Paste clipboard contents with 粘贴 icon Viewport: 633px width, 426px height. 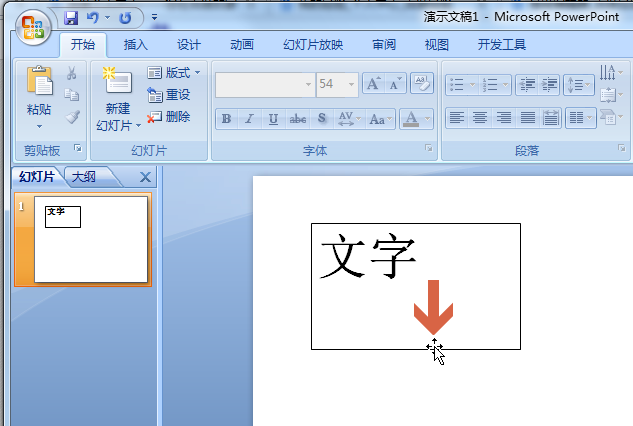tap(39, 81)
